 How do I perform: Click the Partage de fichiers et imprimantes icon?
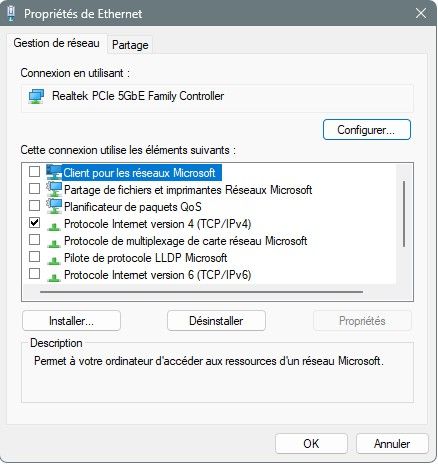point(54,189)
